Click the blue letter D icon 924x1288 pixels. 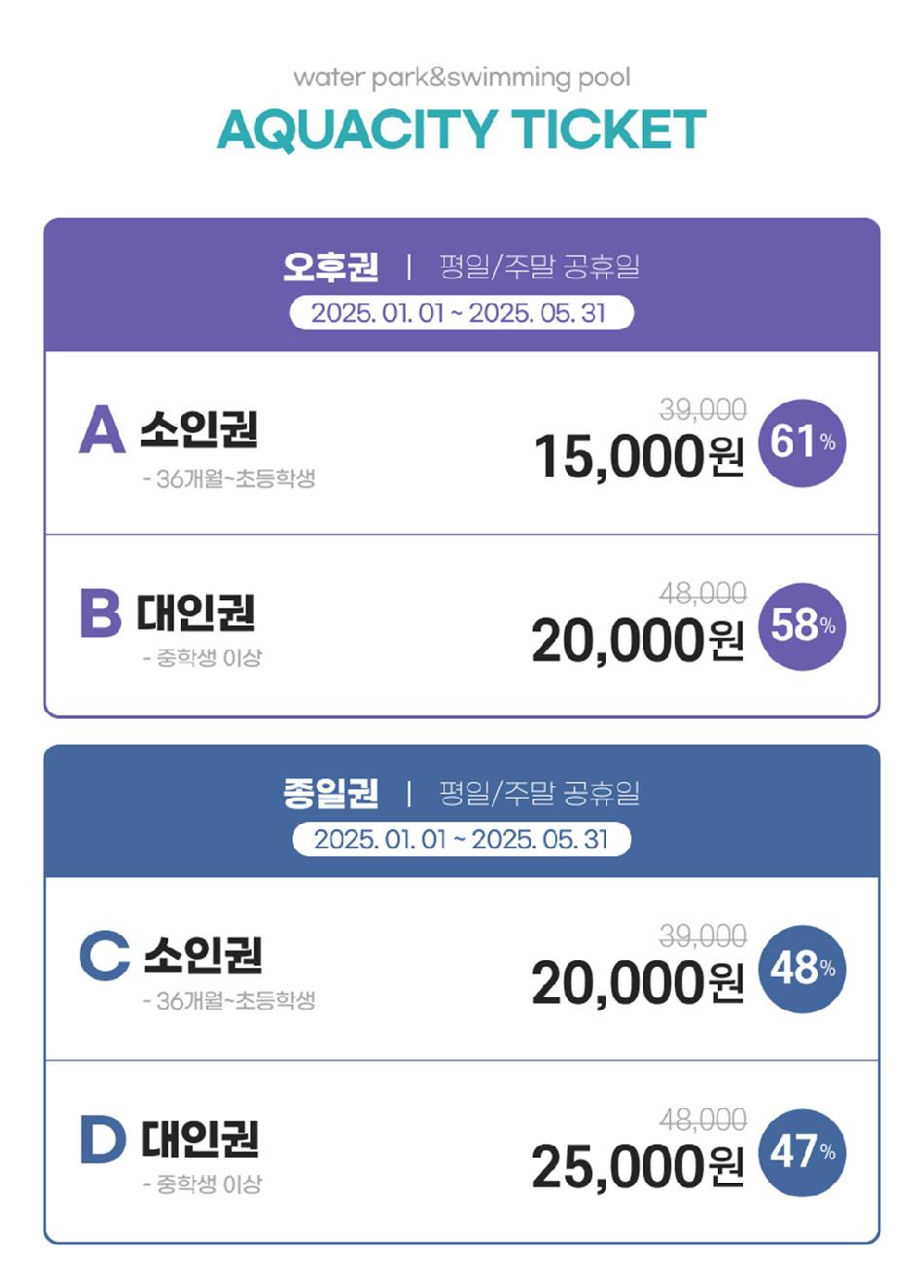pos(103,1139)
